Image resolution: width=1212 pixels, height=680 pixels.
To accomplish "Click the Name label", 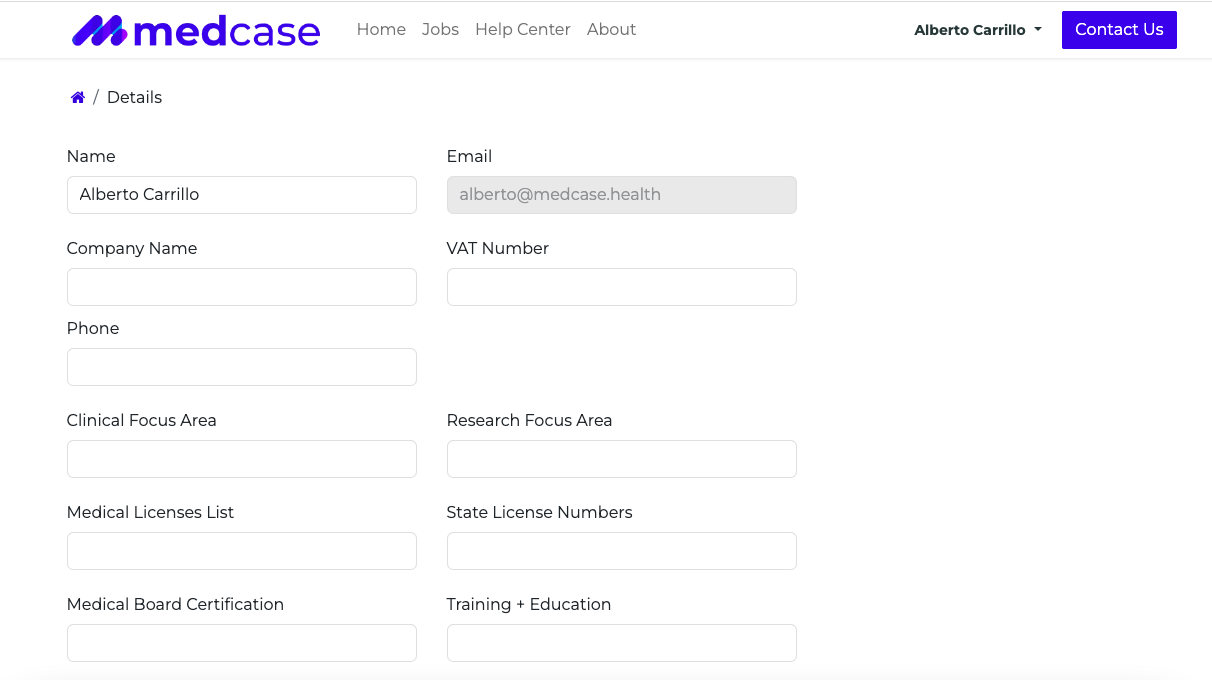I will click(x=91, y=156).
